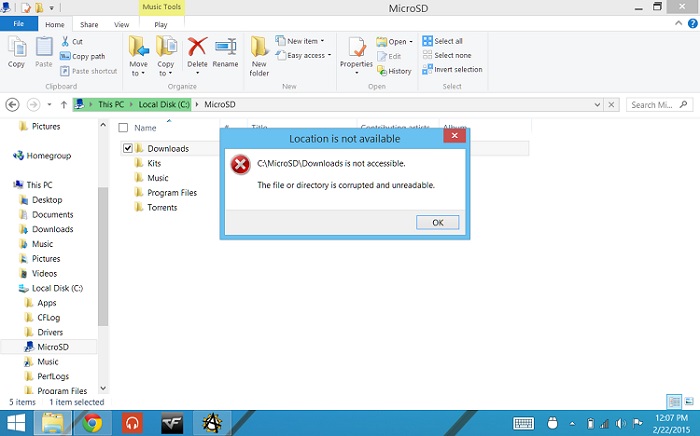Open the Windows Start button
The image size is (700, 436).
[x=16, y=423]
